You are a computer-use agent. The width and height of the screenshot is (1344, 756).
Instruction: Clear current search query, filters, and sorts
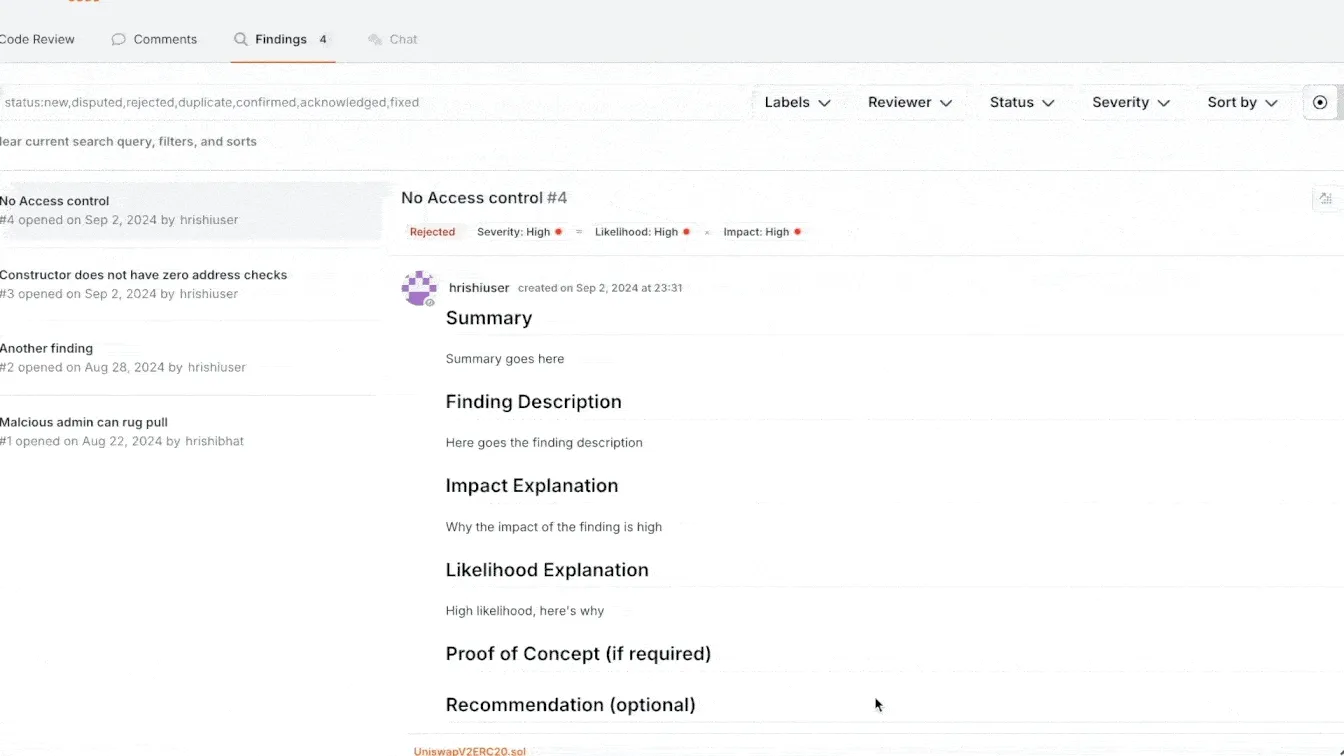click(128, 142)
